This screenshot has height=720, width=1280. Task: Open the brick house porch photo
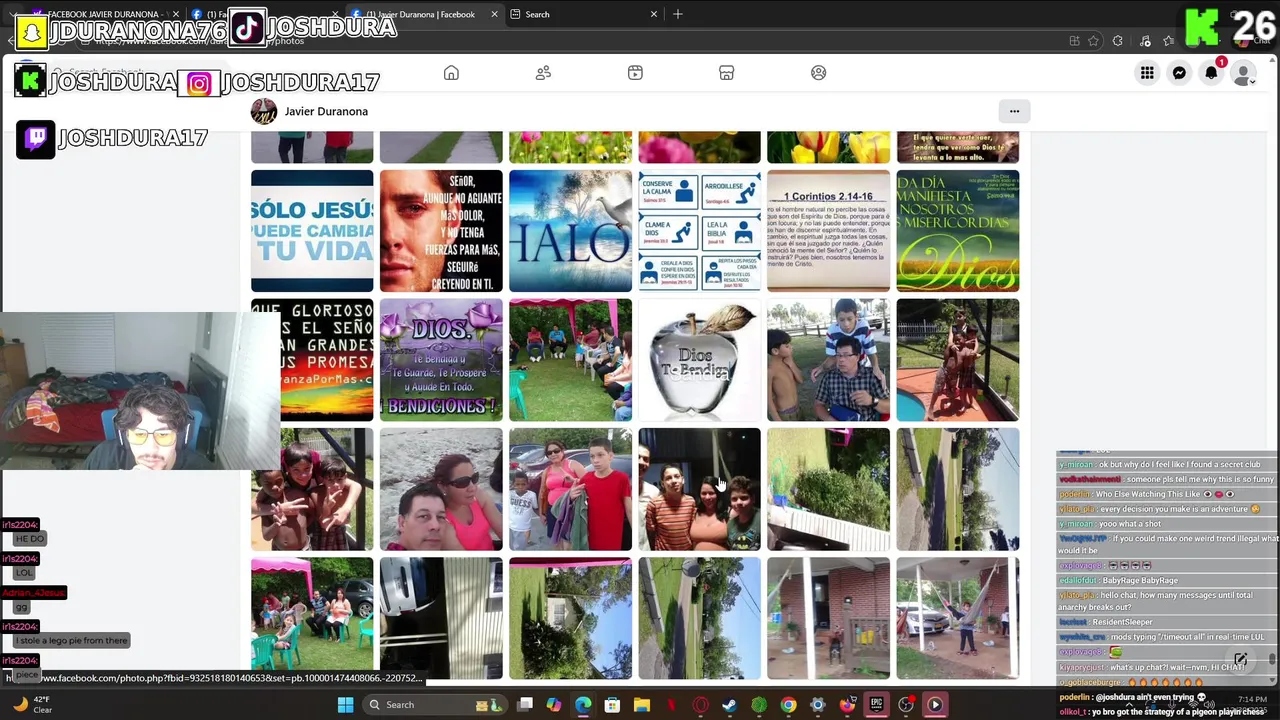coord(828,618)
